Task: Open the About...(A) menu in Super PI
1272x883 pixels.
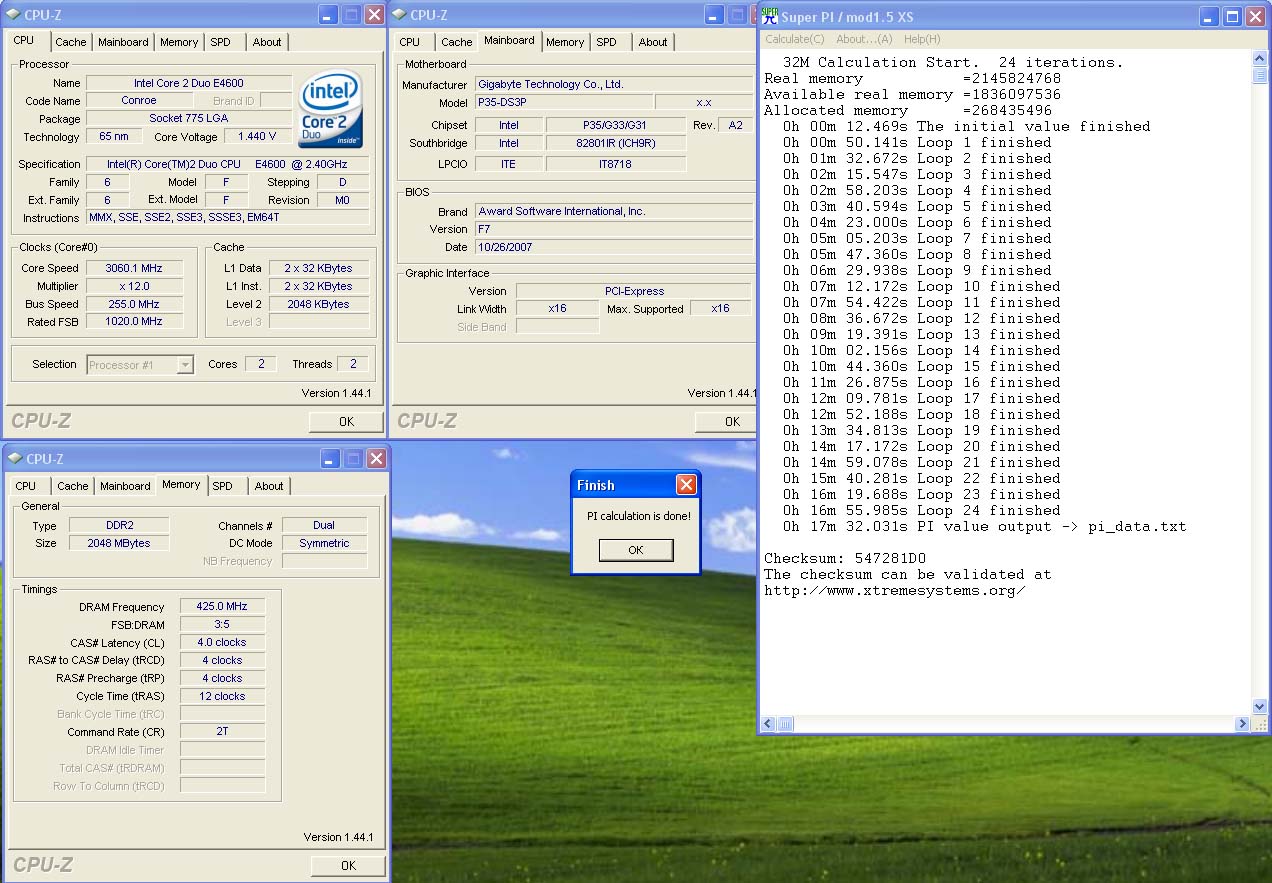Action: (864, 39)
